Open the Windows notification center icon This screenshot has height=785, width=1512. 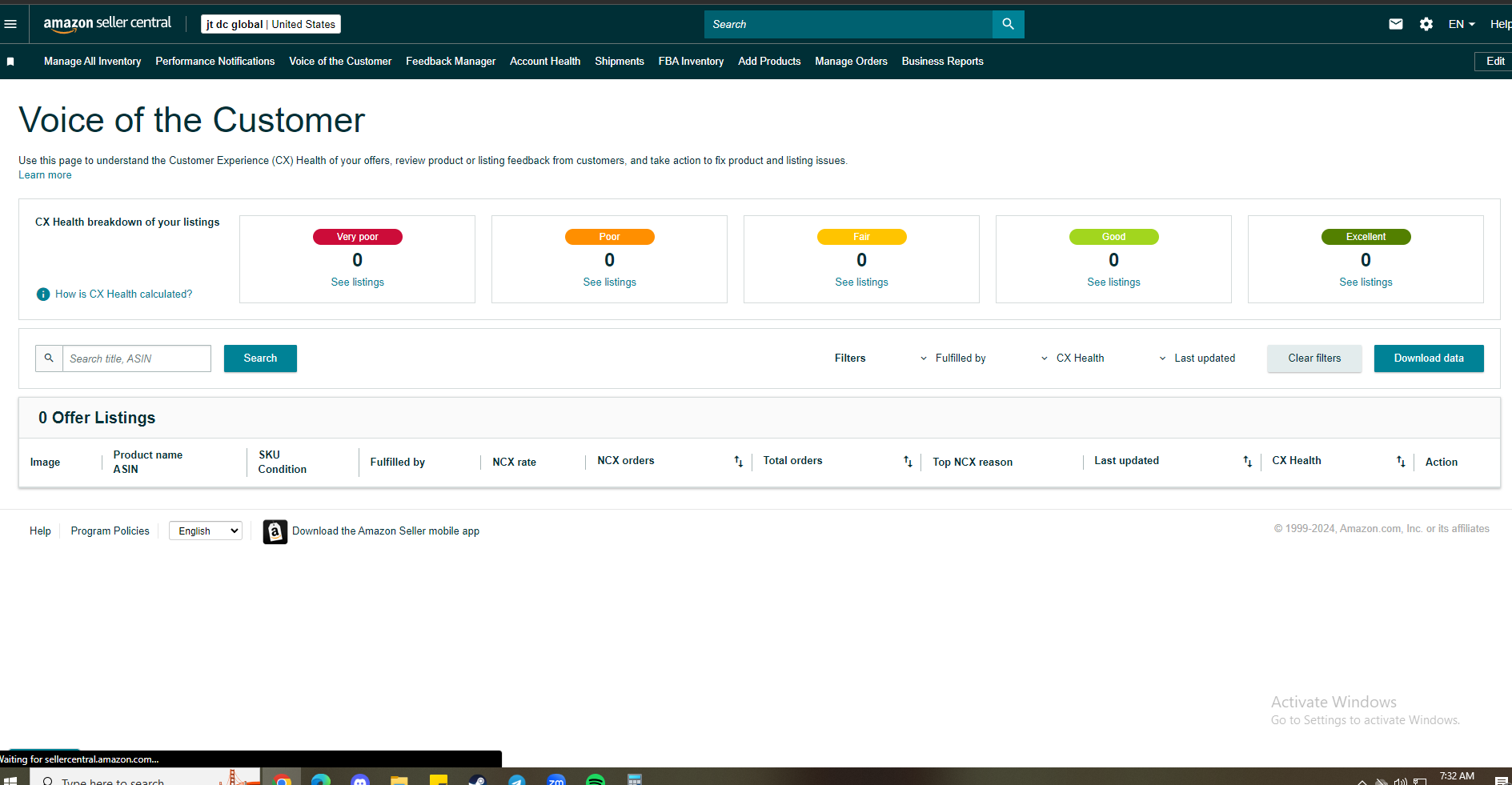pyautogui.click(x=1502, y=781)
